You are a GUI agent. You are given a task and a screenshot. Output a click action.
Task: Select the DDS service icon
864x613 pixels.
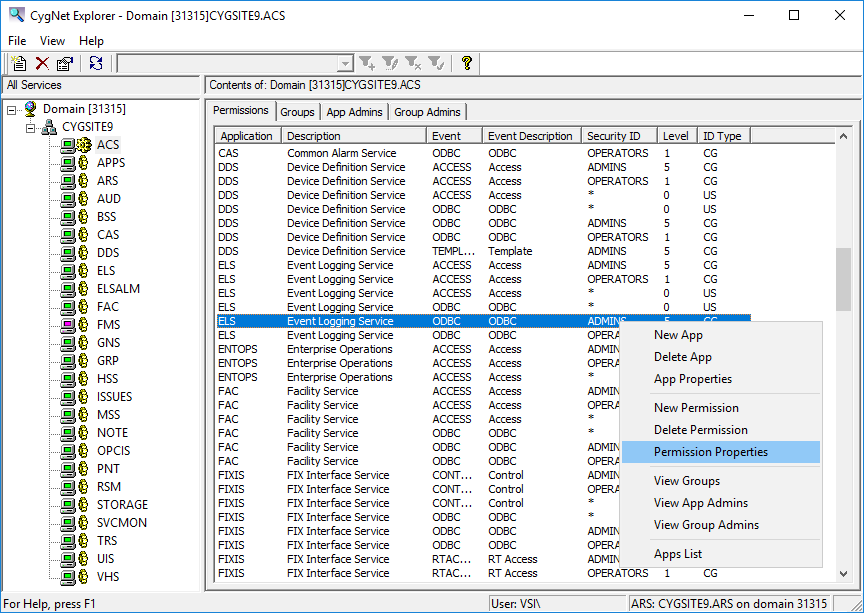point(74,252)
